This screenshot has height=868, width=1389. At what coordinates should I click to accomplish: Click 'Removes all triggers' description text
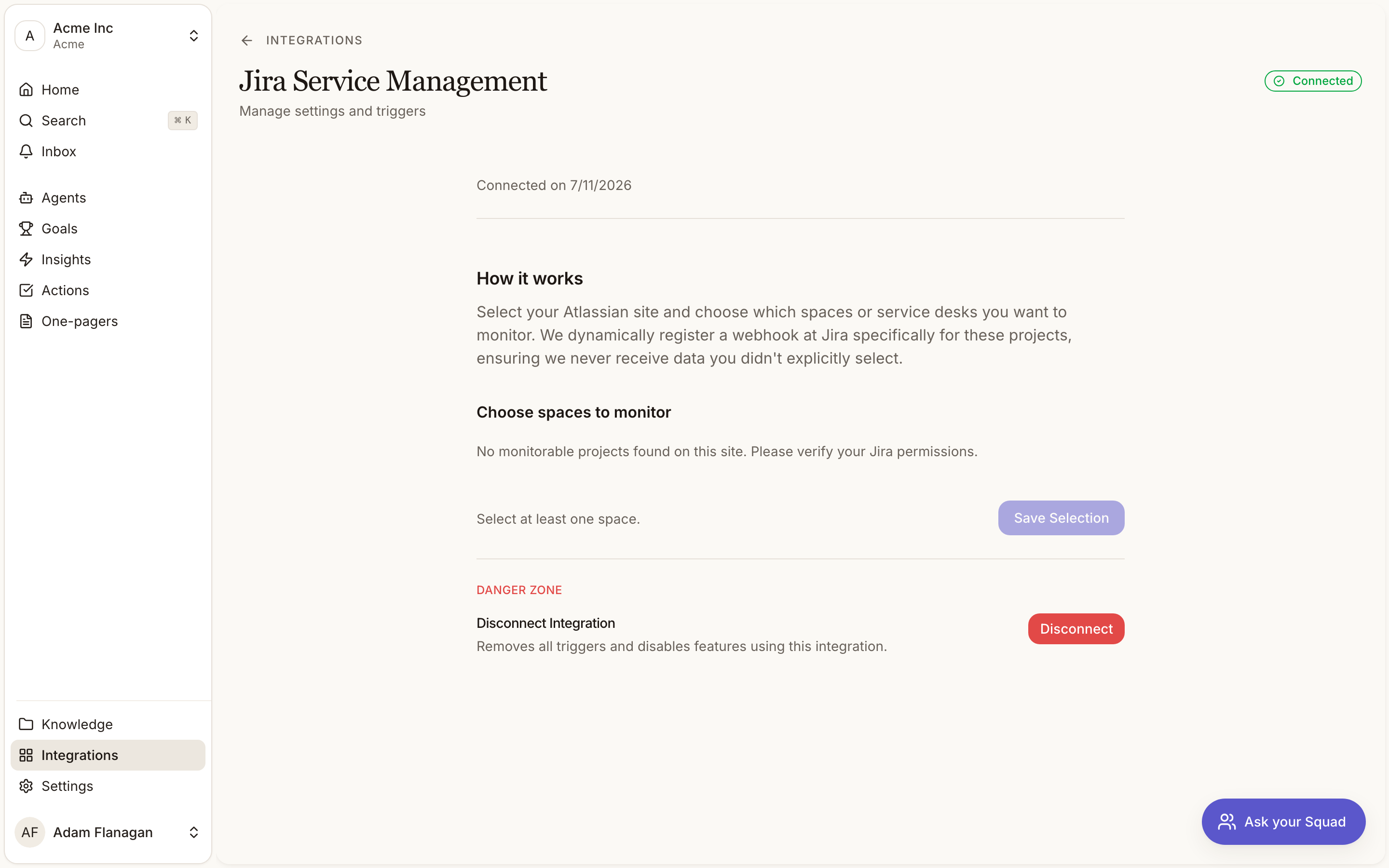pos(681,647)
